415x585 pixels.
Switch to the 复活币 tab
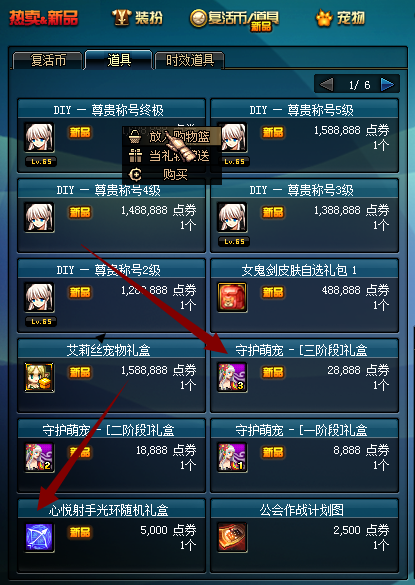tap(48, 60)
